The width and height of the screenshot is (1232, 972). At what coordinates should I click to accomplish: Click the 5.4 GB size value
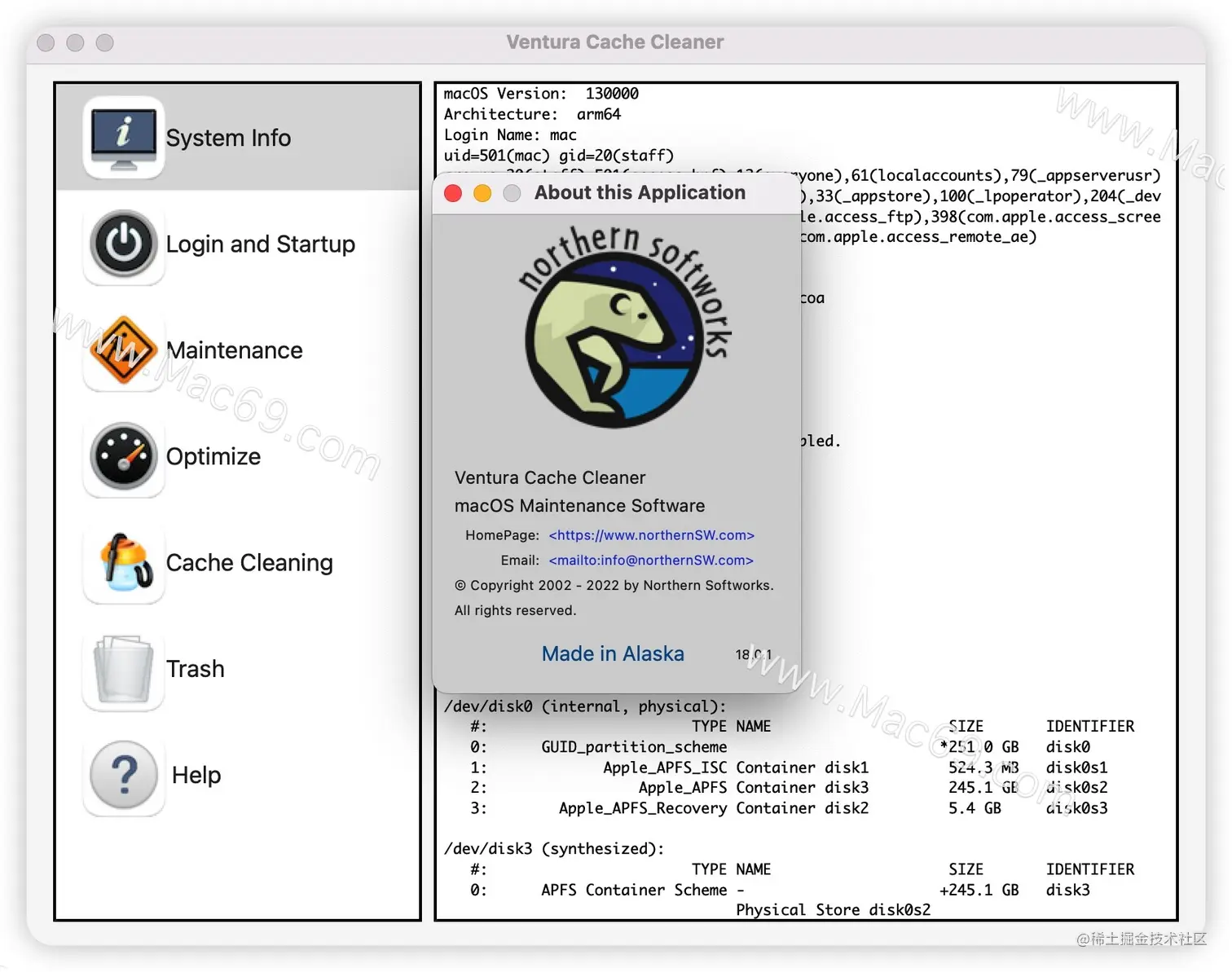[x=975, y=808]
